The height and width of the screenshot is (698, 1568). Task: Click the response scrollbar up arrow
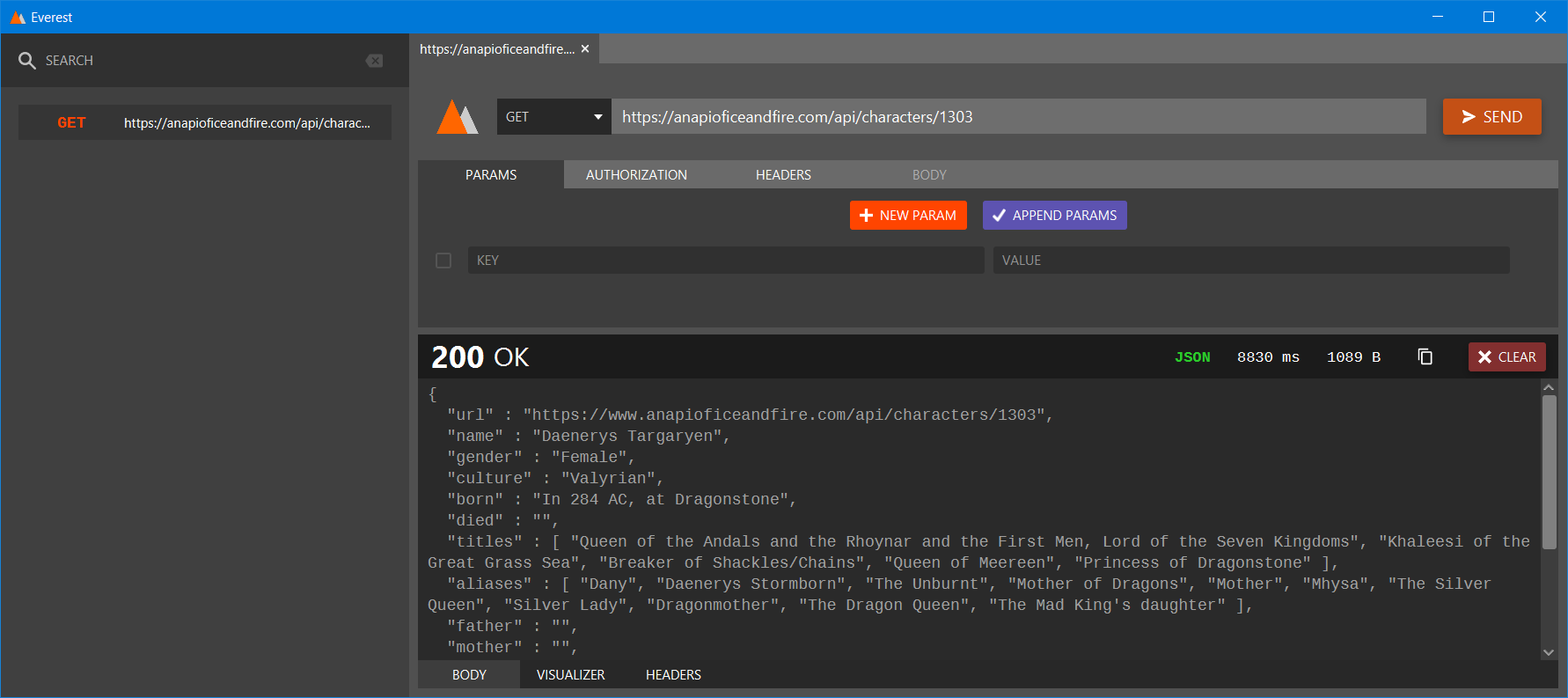point(1549,387)
